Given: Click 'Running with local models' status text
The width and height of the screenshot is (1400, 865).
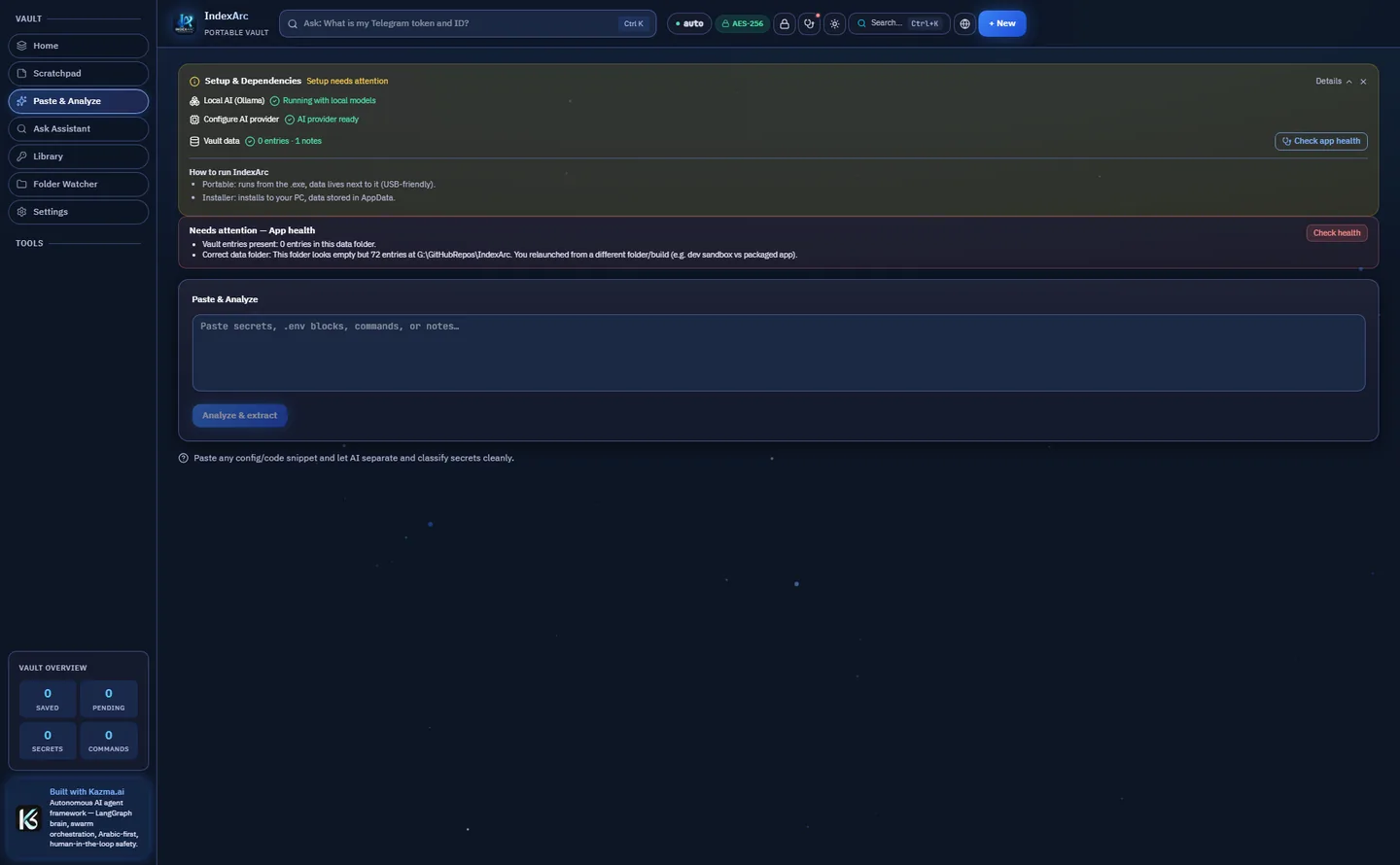Looking at the screenshot, I should [x=329, y=101].
